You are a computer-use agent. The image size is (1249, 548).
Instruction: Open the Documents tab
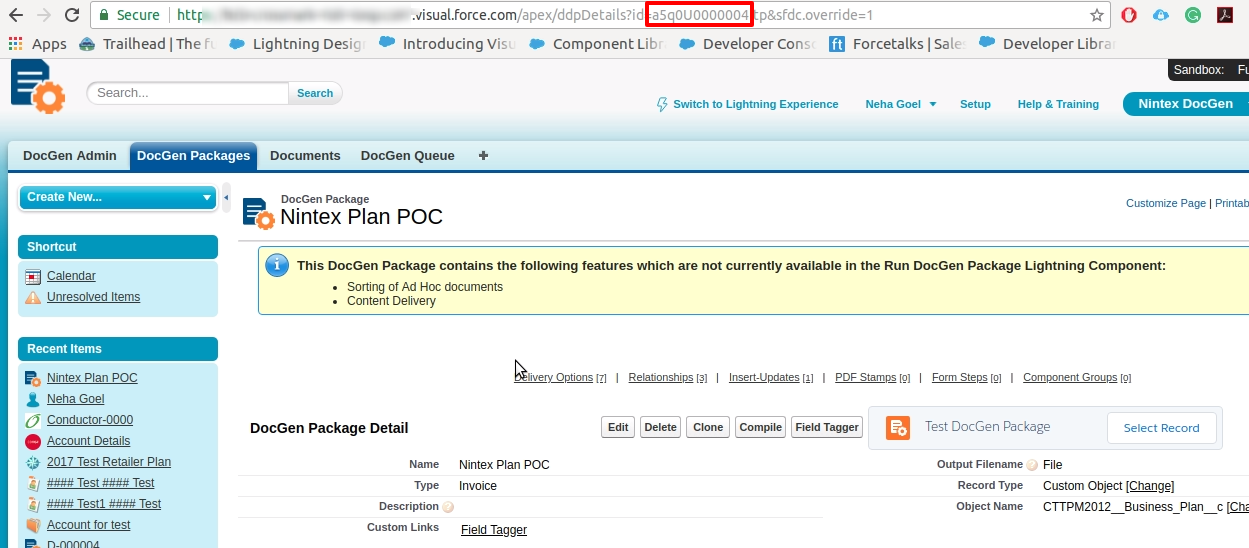click(x=305, y=156)
